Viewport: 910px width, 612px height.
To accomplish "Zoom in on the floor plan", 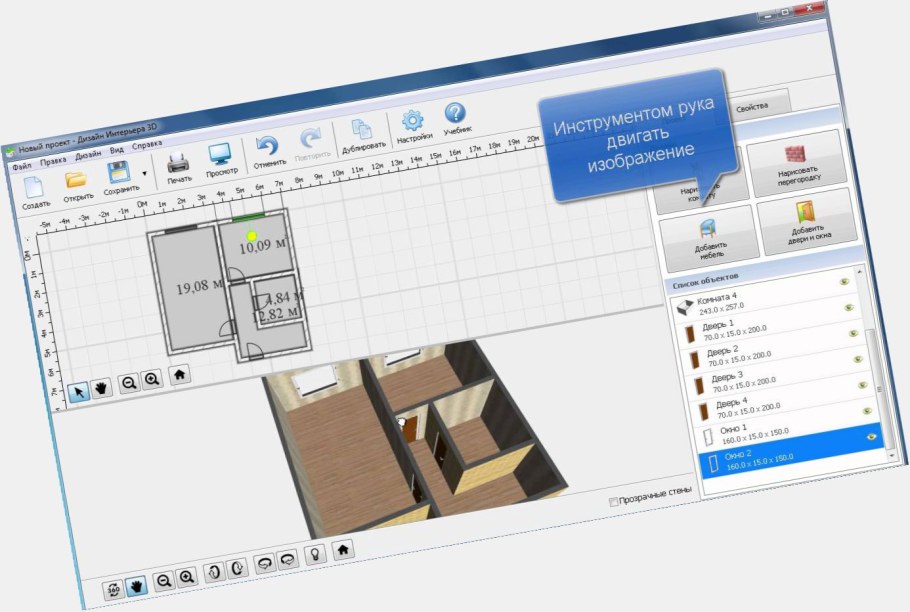I will click(150, 378).
